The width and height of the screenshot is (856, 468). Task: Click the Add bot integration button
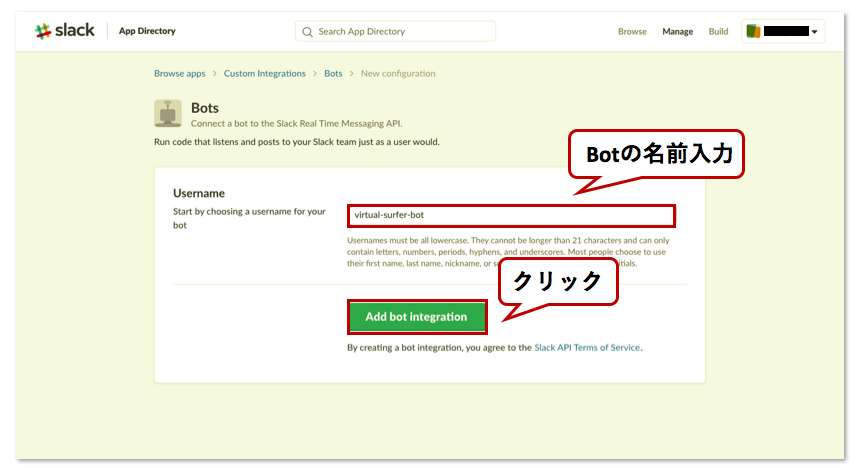point(417,317)
